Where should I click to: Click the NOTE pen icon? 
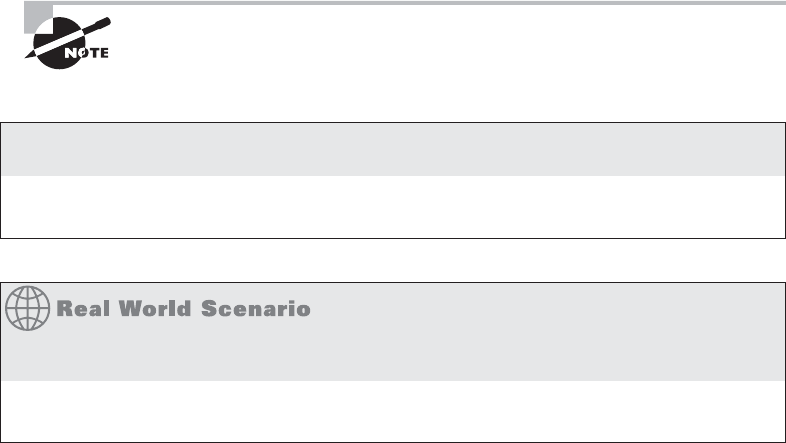point(68,38)
